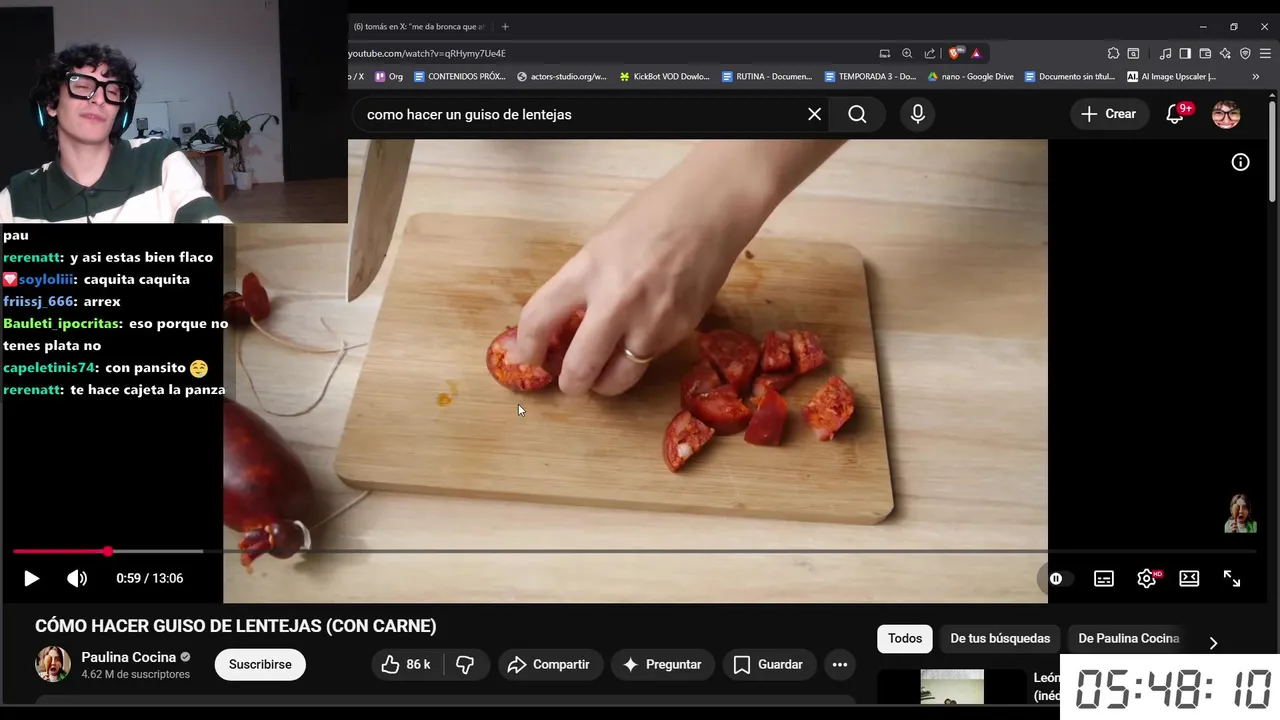Open the account avatar menu
This screenshot has width=1280, height=720.
[1226, 114]
